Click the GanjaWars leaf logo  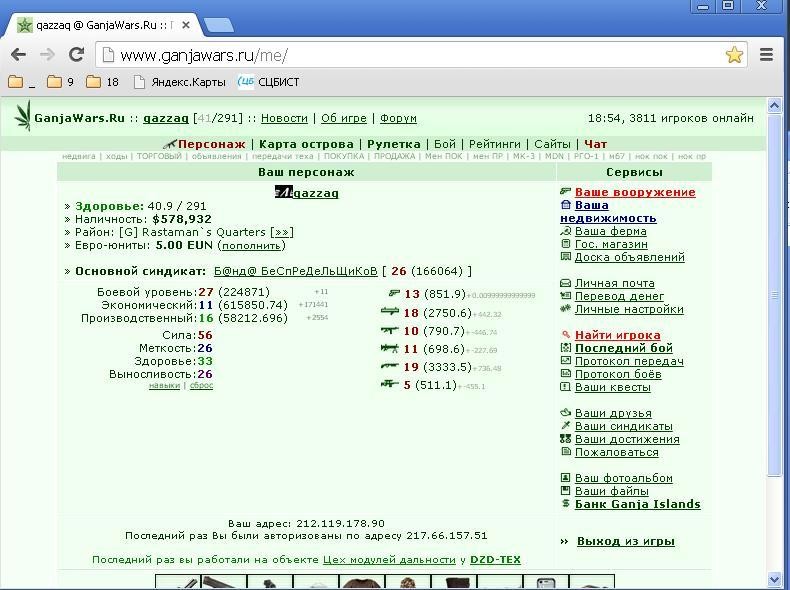click(23, 116)
